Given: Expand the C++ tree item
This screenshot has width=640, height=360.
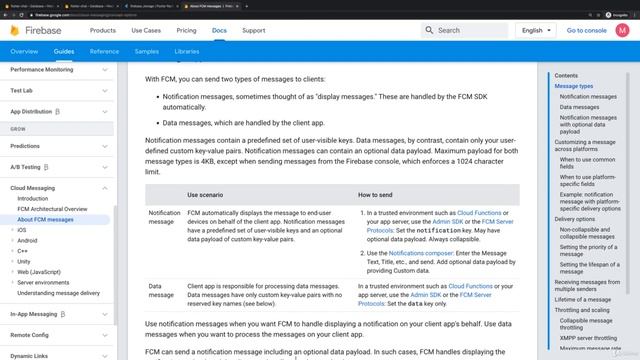Looking at the screenshot, I should [x=12, y=251].
